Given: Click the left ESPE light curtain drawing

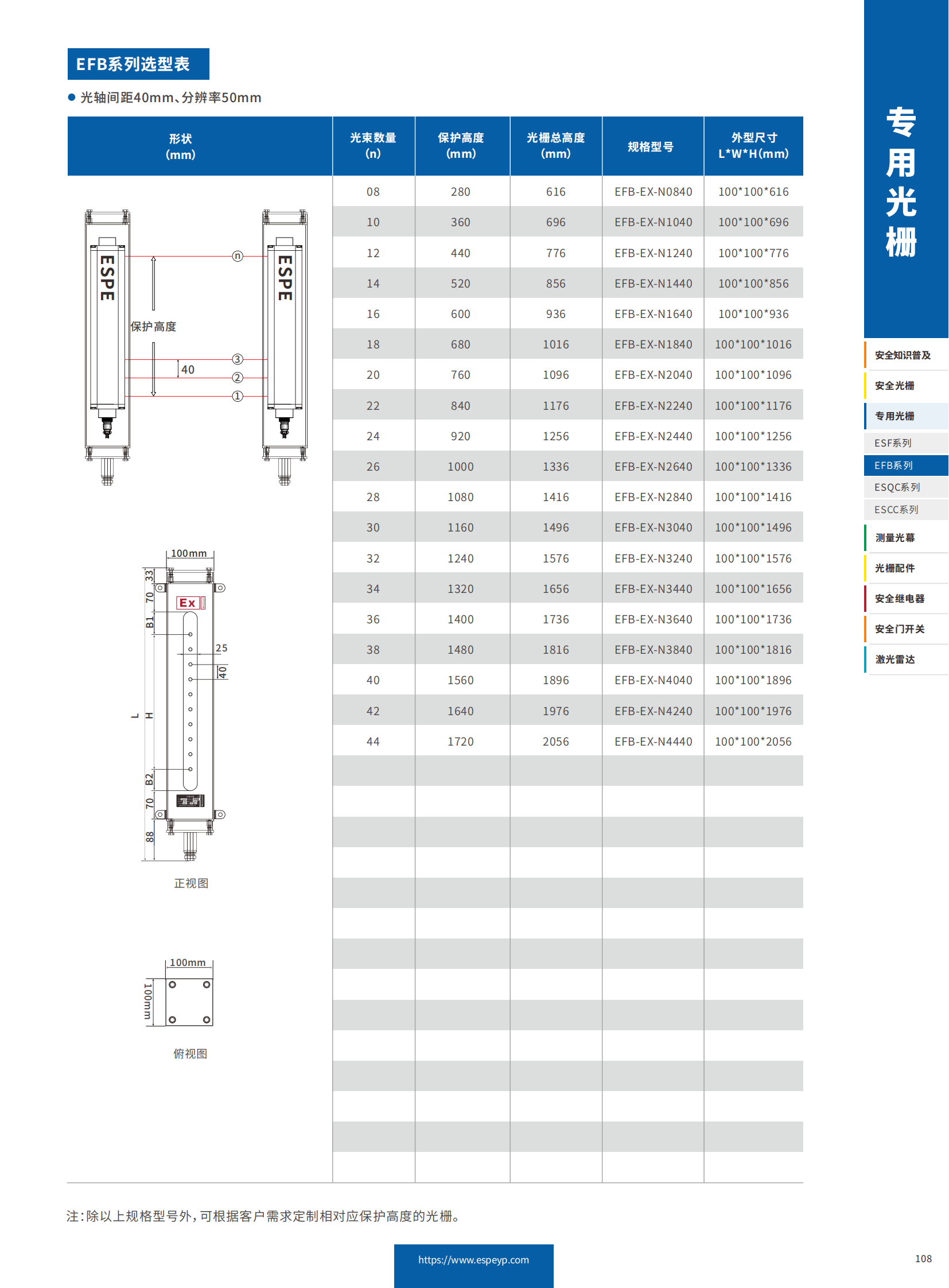Looking at the screenshot, I should pos(107,348).
